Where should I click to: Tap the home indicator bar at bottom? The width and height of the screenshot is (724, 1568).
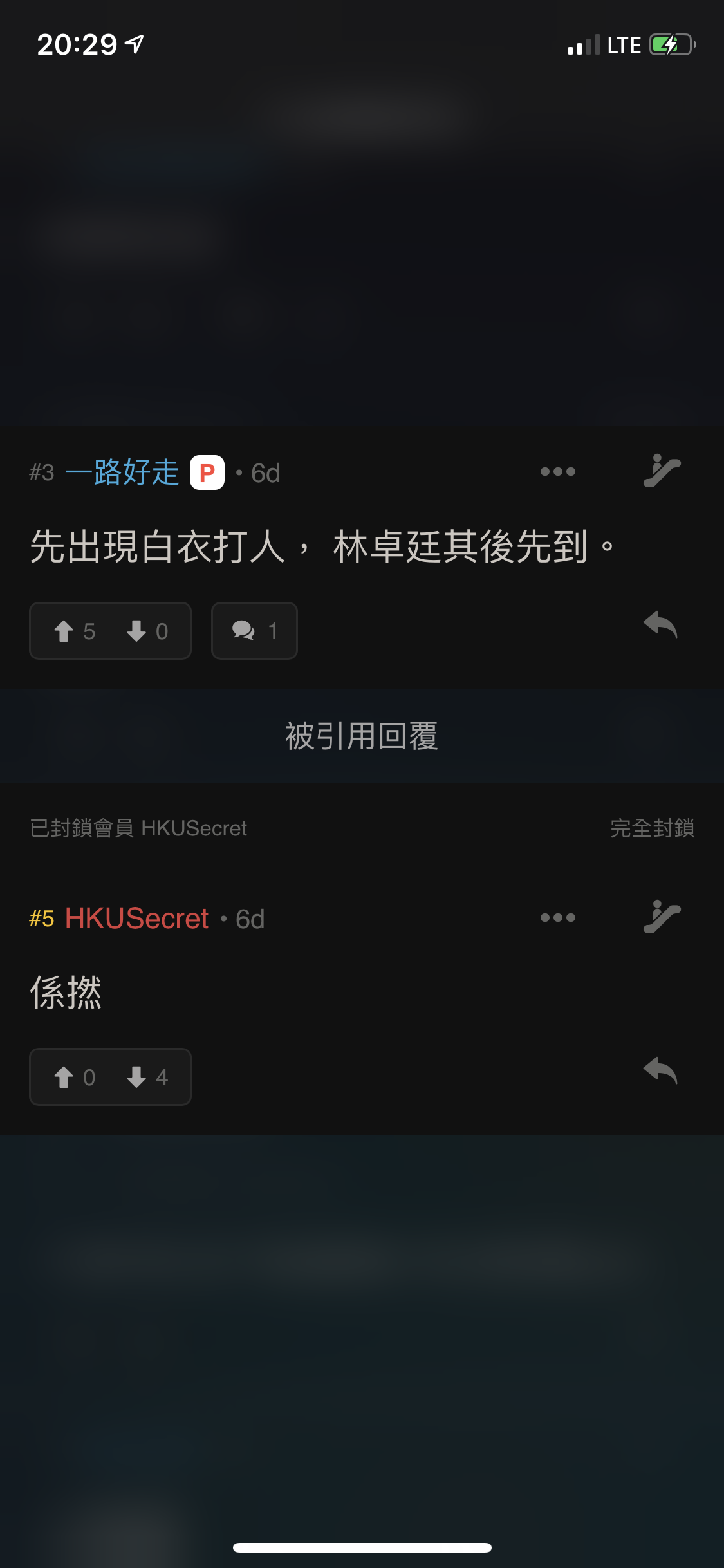[x=362, y=1547]
